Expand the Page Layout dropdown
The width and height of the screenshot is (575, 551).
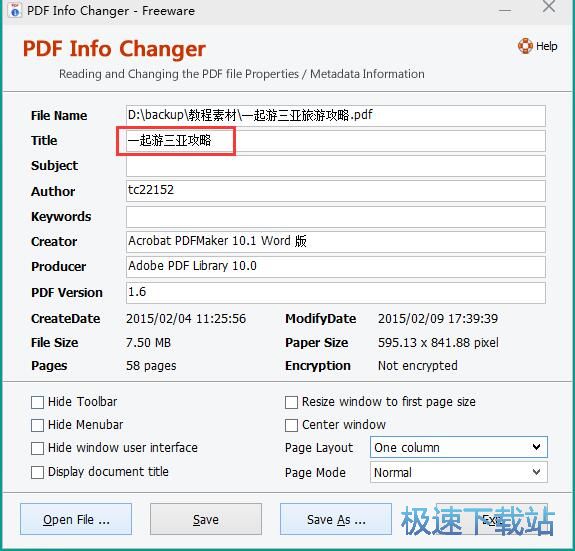(459, 447)
